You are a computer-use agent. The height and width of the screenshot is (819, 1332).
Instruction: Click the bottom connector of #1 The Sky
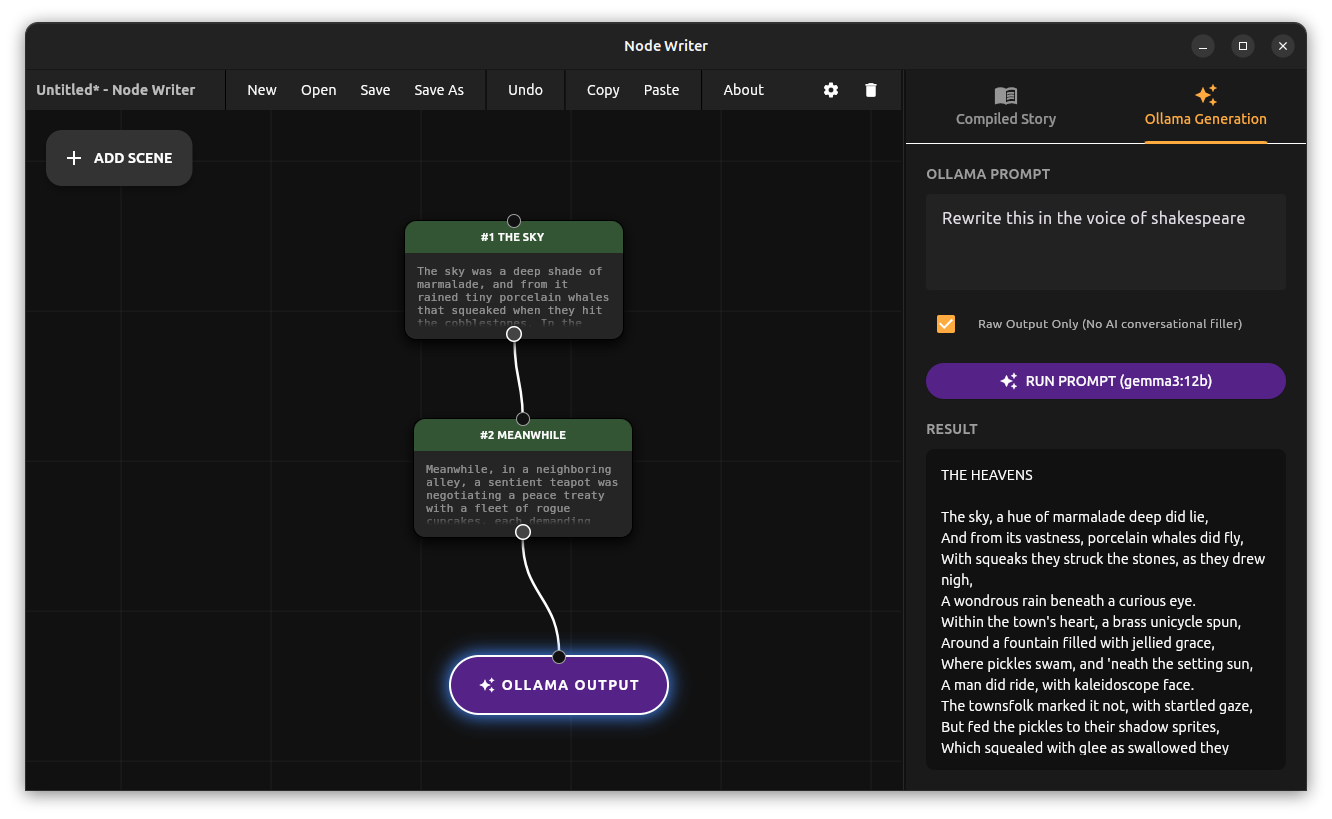(514, 334)
